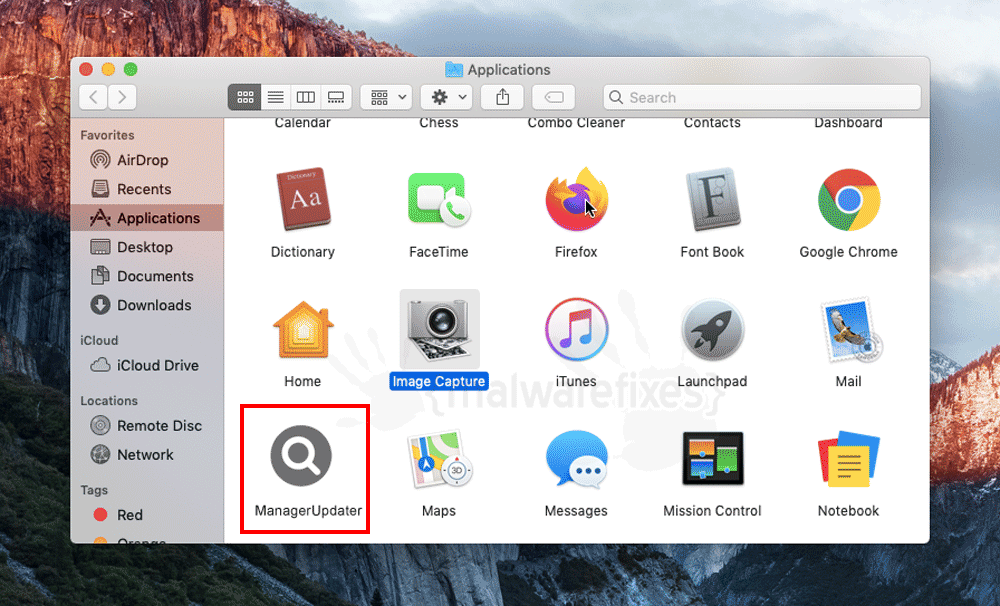Switch to gallery view in Finder toolbar

tap(336, 97)
